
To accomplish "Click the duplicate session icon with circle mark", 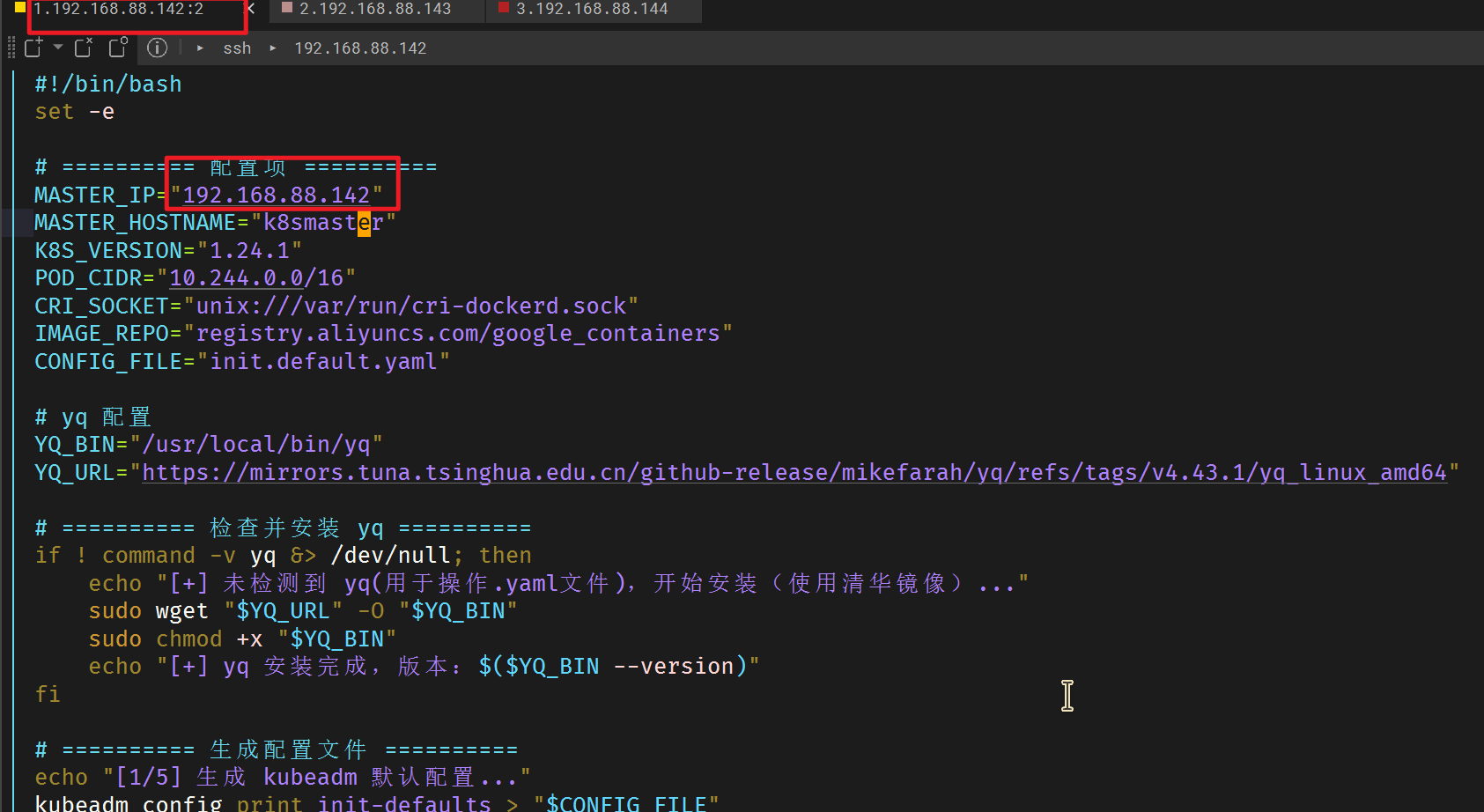I will pos(118,48).
